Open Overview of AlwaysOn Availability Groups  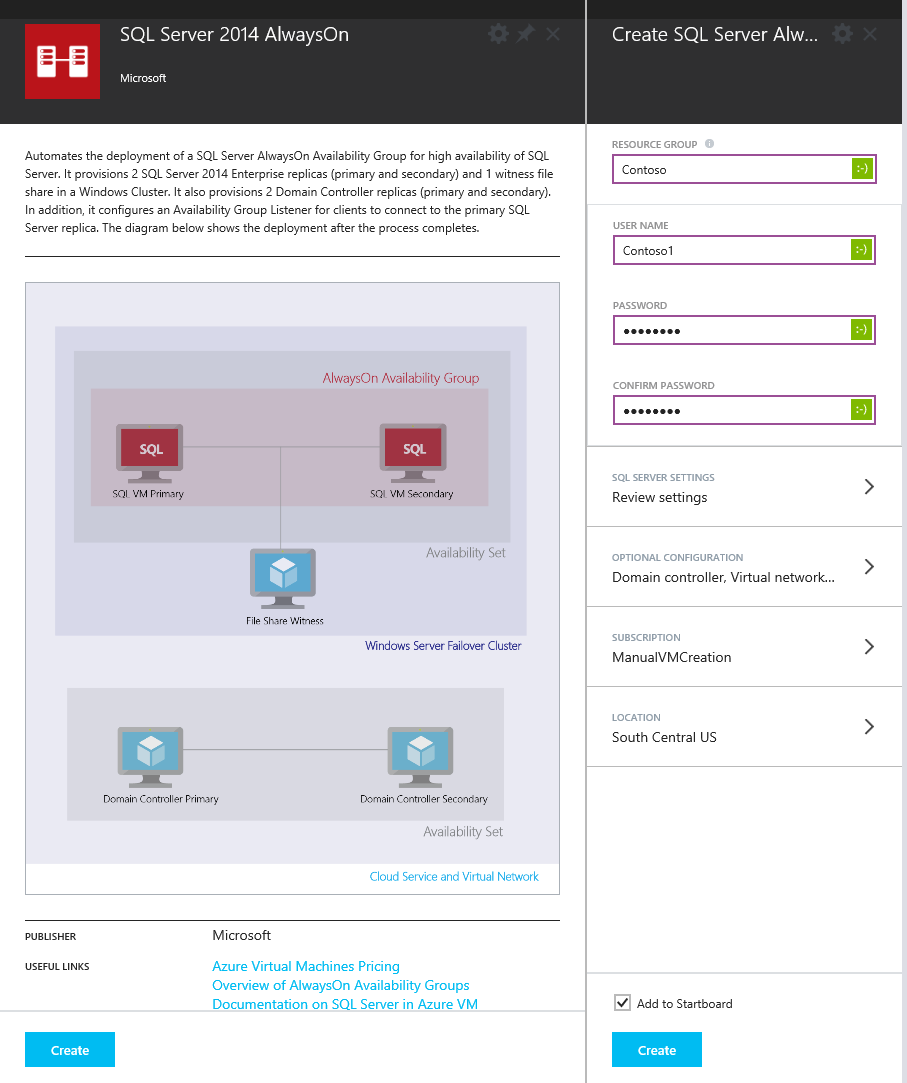click(340, 985)
